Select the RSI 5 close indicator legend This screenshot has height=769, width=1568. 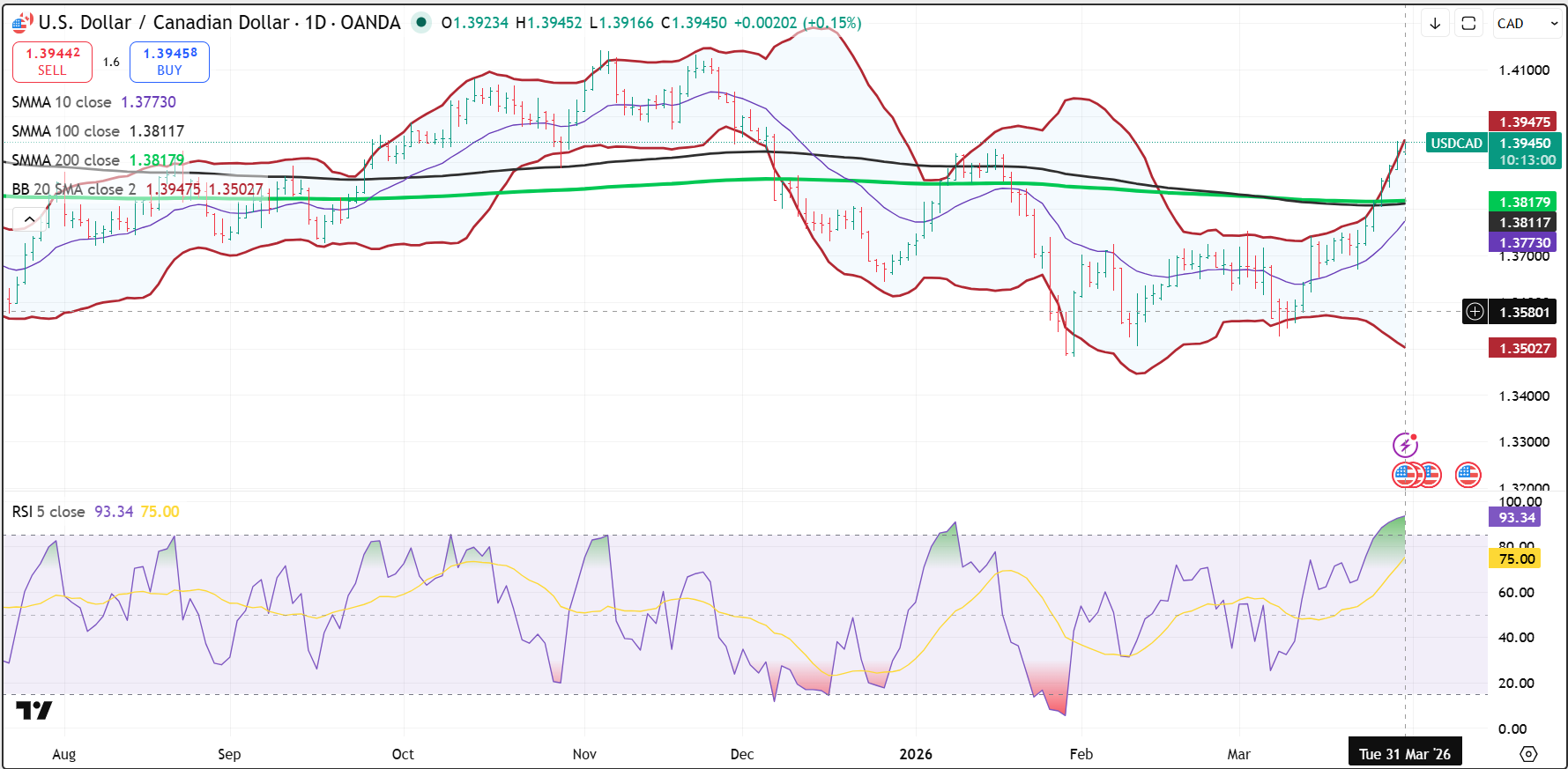pyautogui.click(x=48, y=512)
